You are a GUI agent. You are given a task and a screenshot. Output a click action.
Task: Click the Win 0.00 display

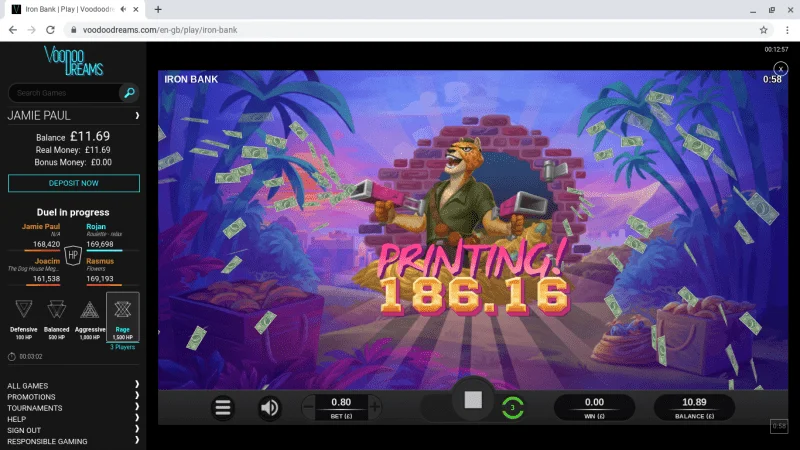594,407
